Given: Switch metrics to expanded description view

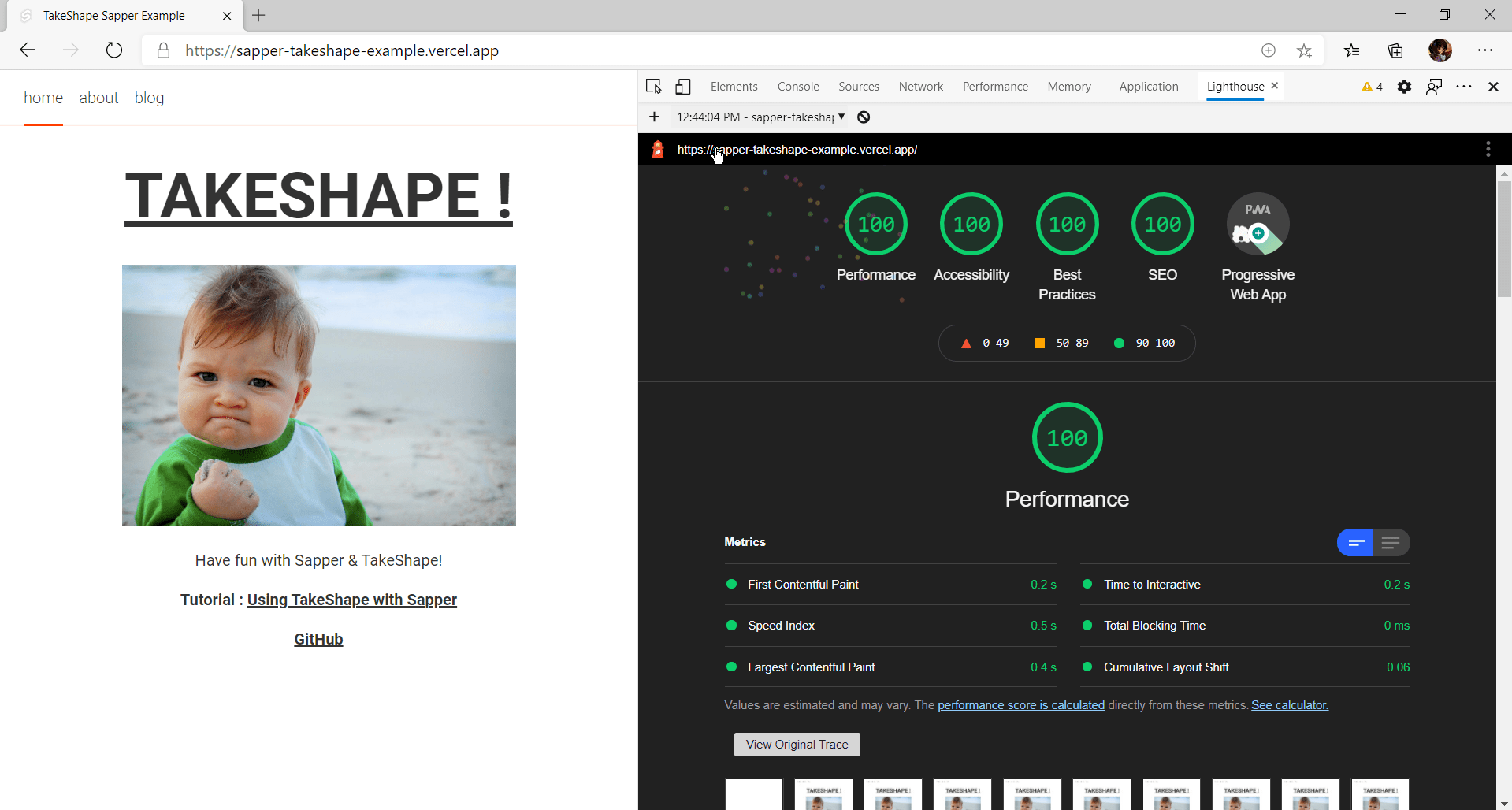Looking at the screenshot, I should click(1391, 542).
